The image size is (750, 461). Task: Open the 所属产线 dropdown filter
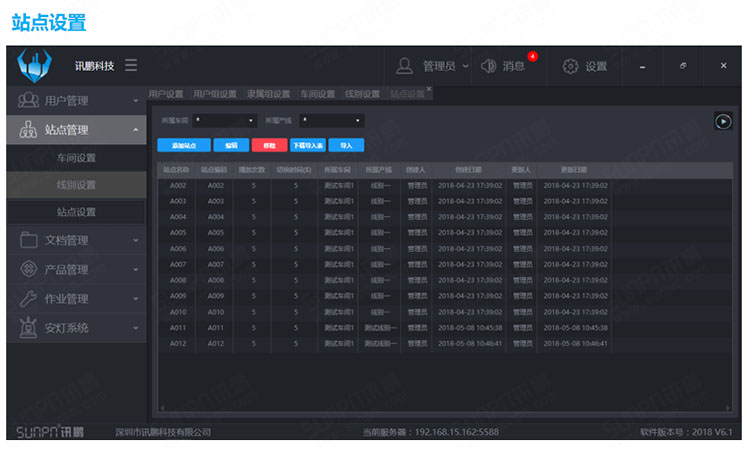[331, 121]
